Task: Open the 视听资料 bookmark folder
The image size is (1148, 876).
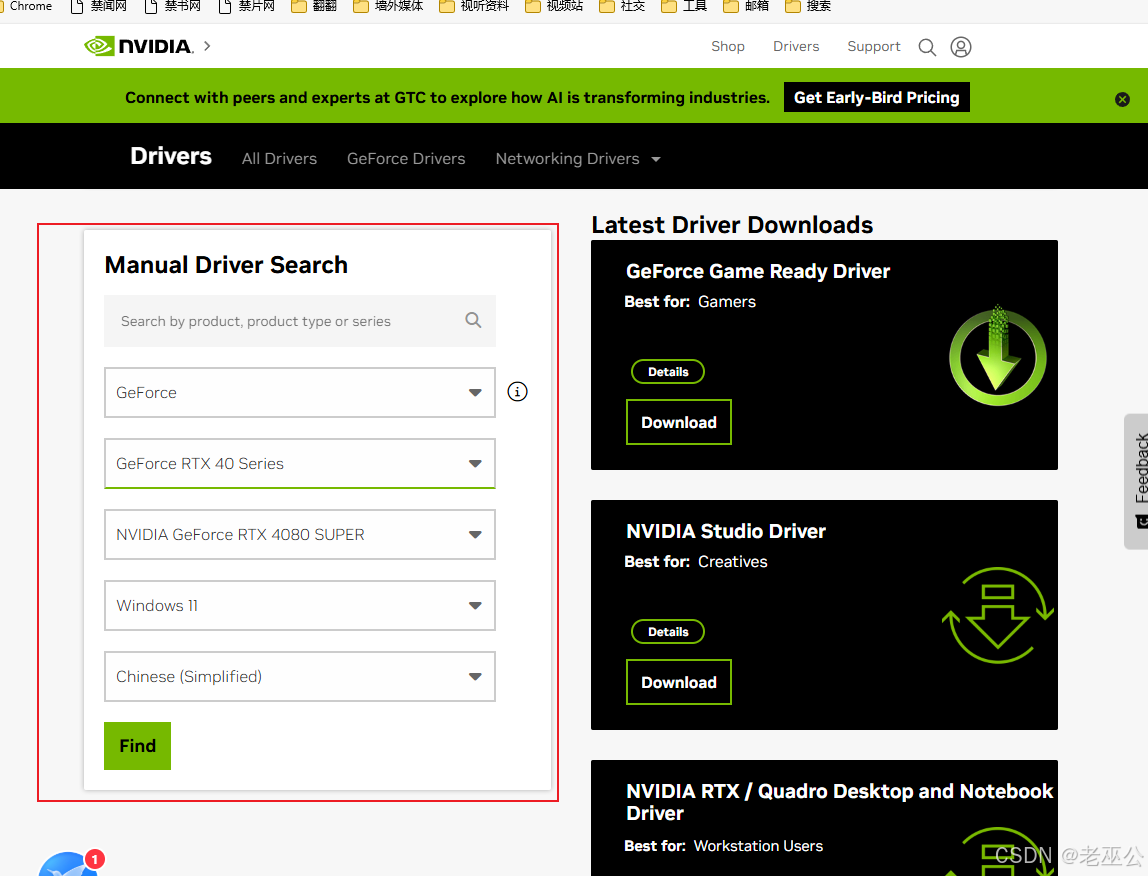Action: [474, 7]
